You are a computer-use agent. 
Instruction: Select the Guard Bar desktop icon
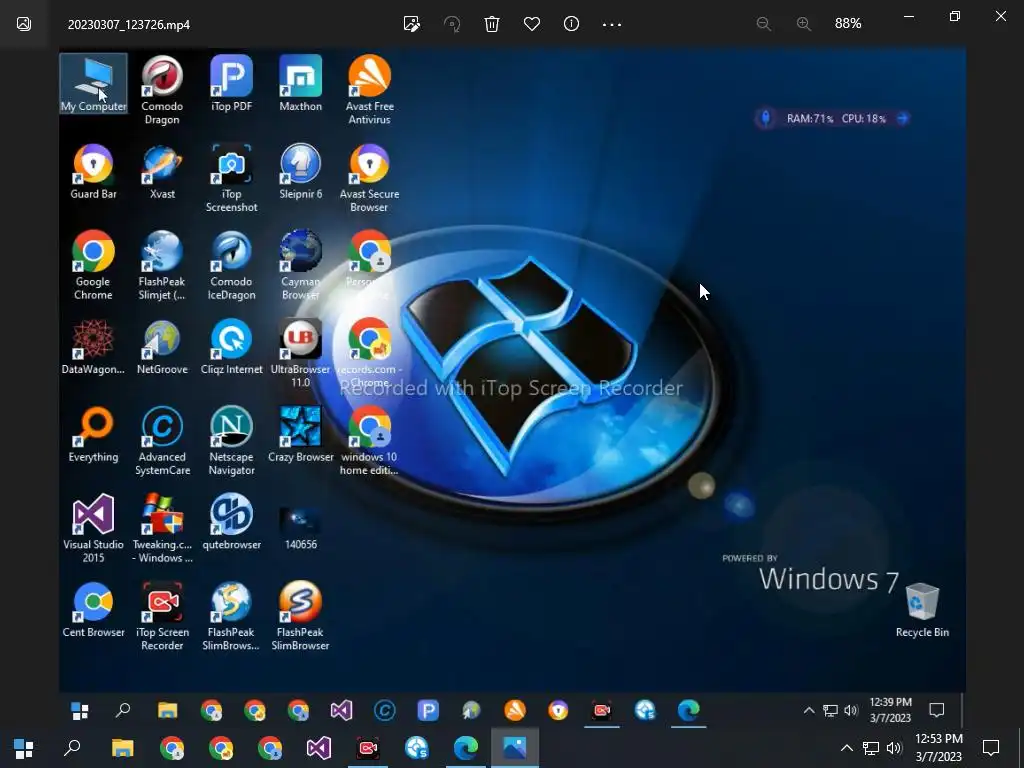[93, 172]
